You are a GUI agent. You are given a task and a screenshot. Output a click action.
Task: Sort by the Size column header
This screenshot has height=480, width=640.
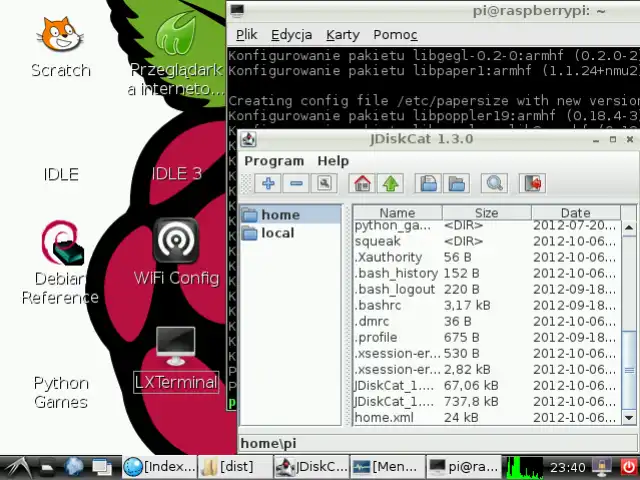487,213
